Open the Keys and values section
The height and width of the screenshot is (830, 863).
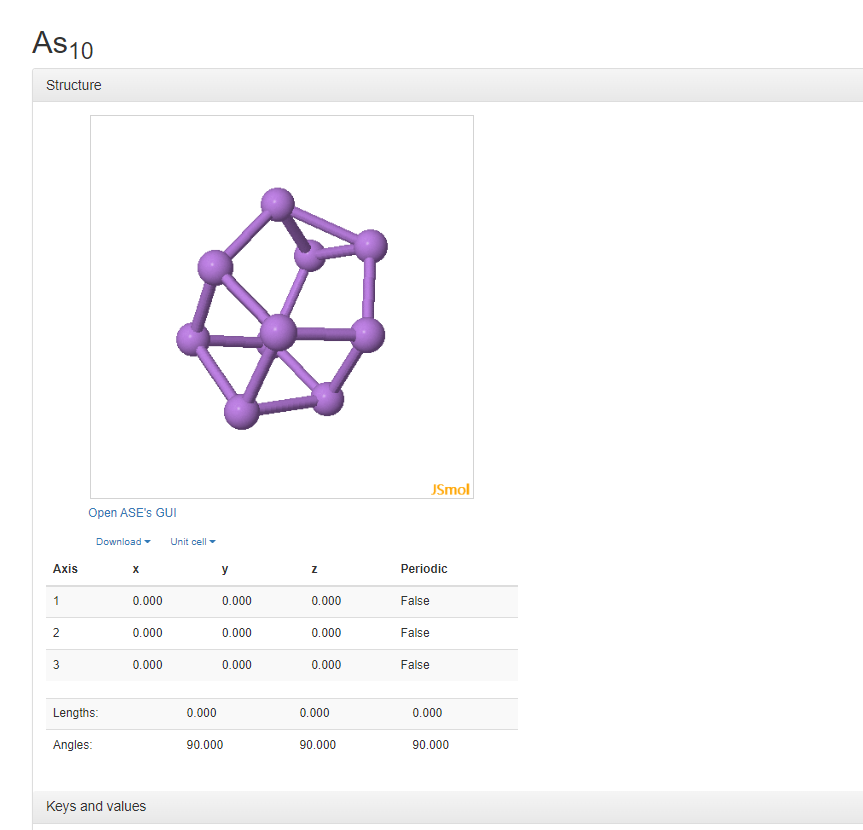pyautogui.click(x=96, y=806)
